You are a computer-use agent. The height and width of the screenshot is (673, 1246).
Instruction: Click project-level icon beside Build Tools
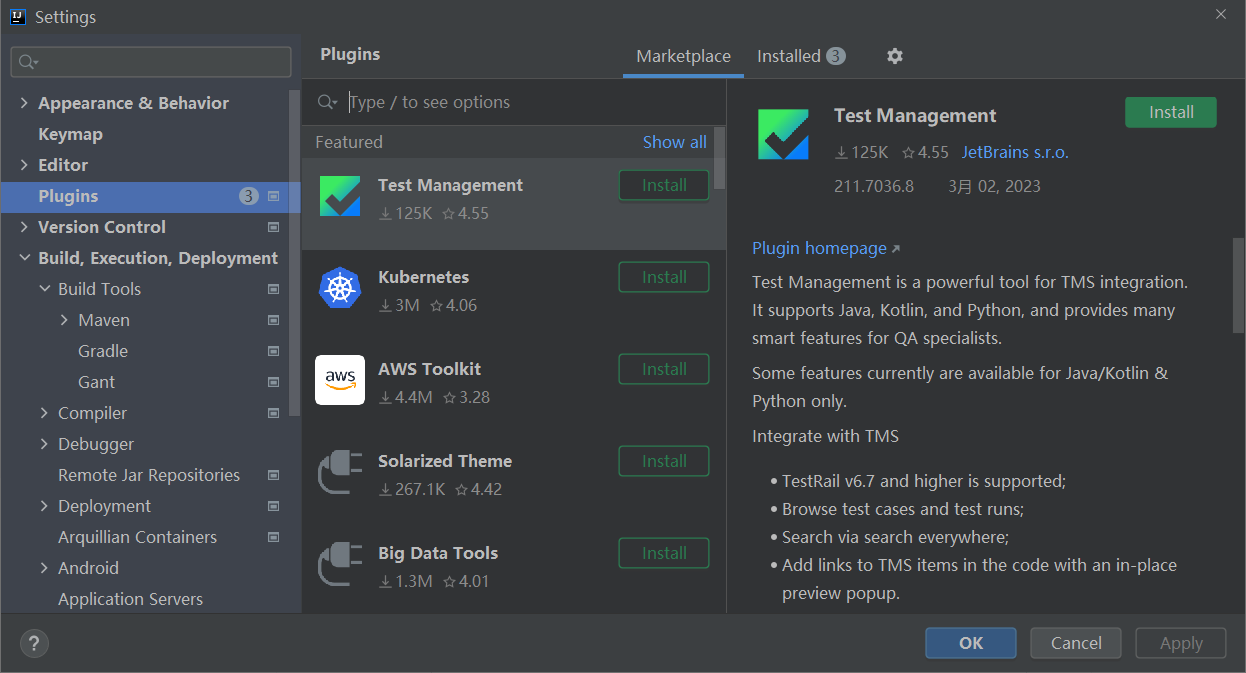pos(274,289)
